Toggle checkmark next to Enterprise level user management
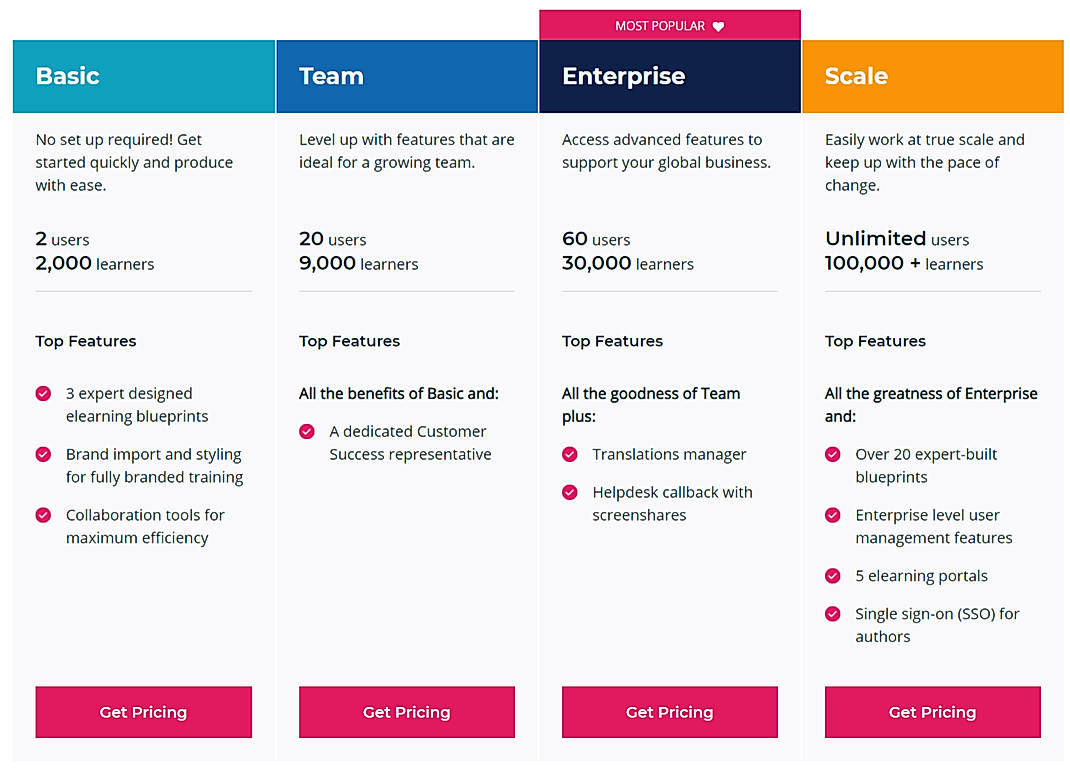This screenshot has height=768, width=1070. (832, 515)
